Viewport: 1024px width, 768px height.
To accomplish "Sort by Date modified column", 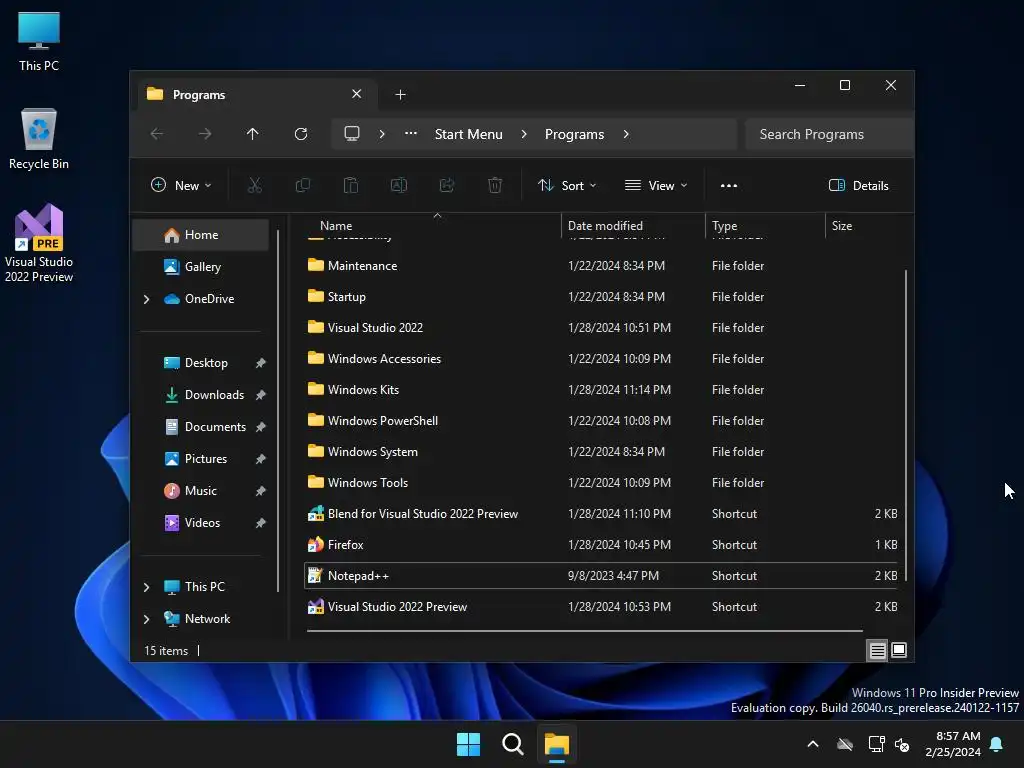I will (633, 226).
